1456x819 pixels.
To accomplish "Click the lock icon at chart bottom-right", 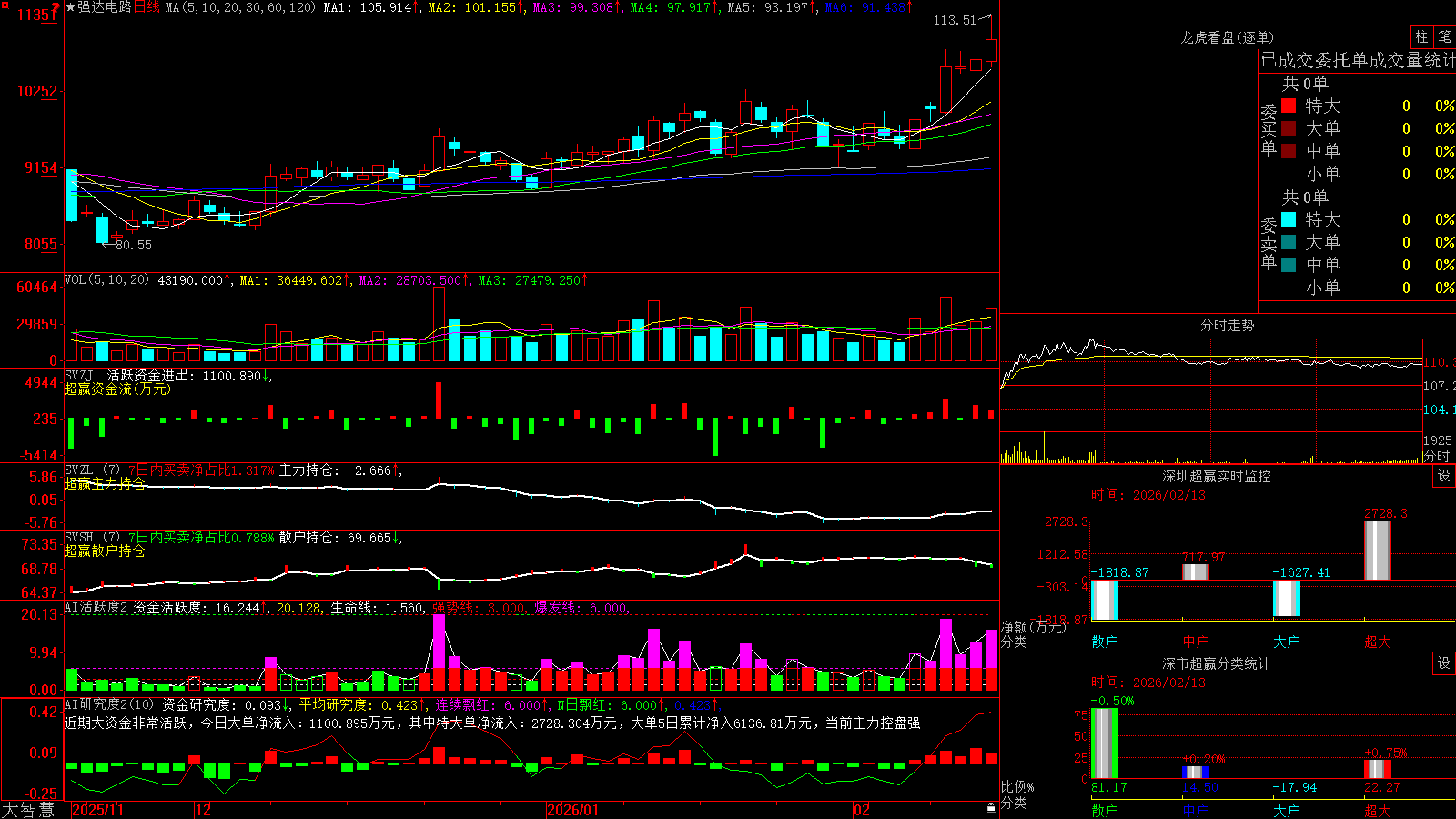I will [992, 808].
